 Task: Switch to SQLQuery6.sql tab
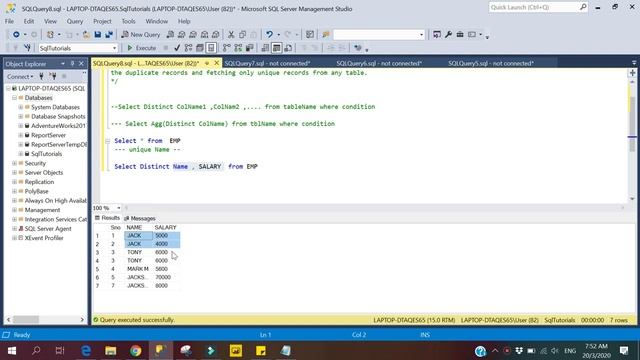point(379,63)
